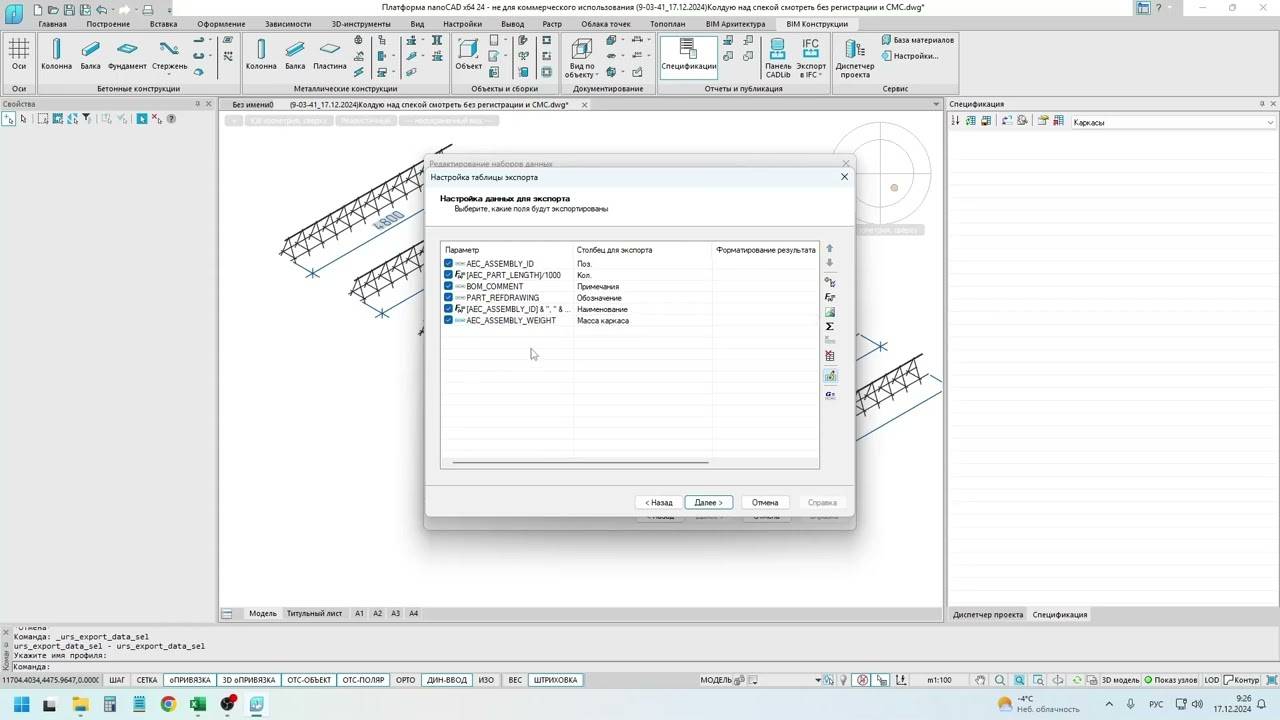Open Excel from the taskbar
This screenshot has height=720, width=1280.
pyautogui.click(x=198, y=704)
